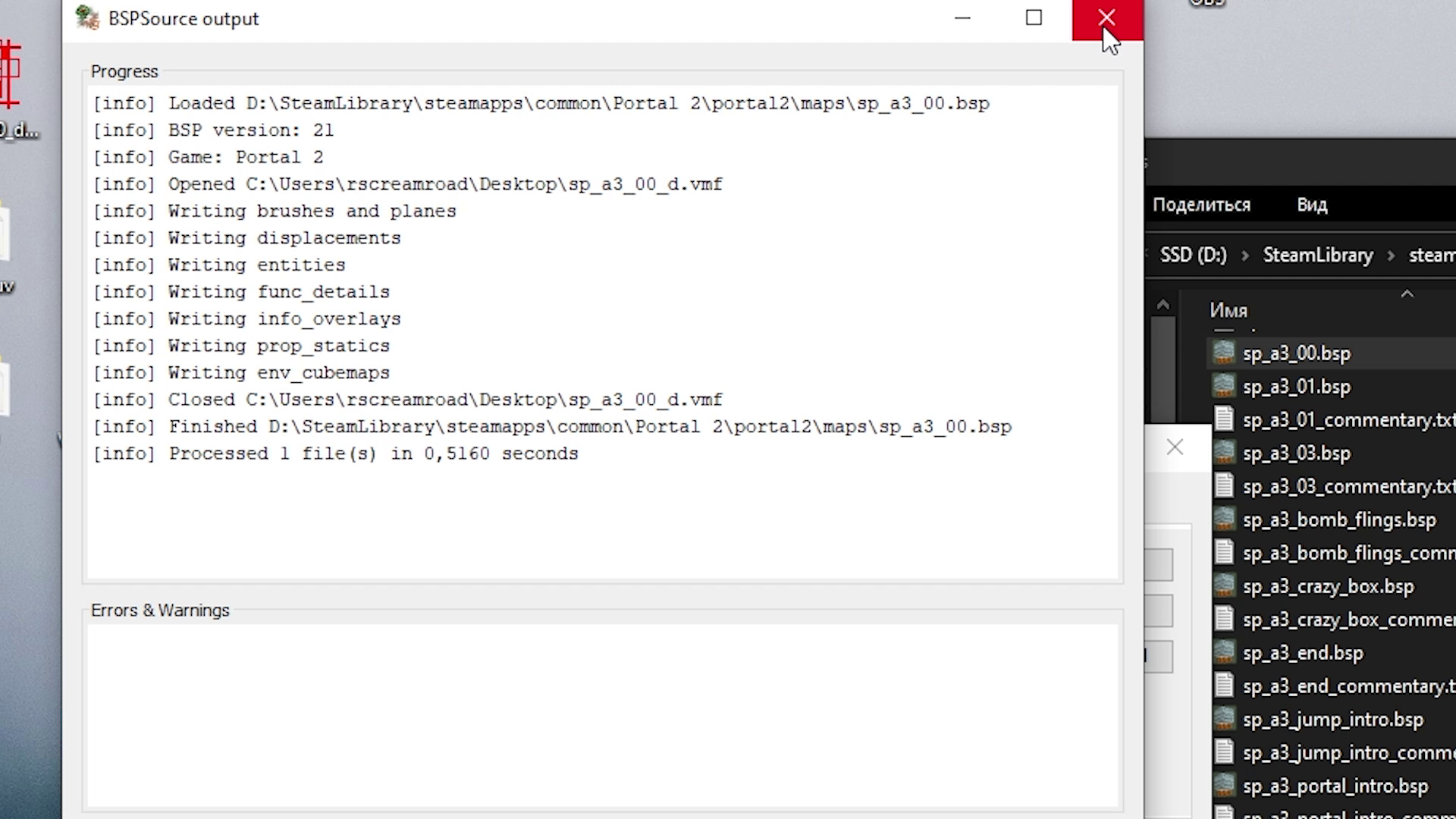The width and height of the screenshot is (1456, 819).
Task: Close the BSPSource output window
Action: coord(1106,19)
